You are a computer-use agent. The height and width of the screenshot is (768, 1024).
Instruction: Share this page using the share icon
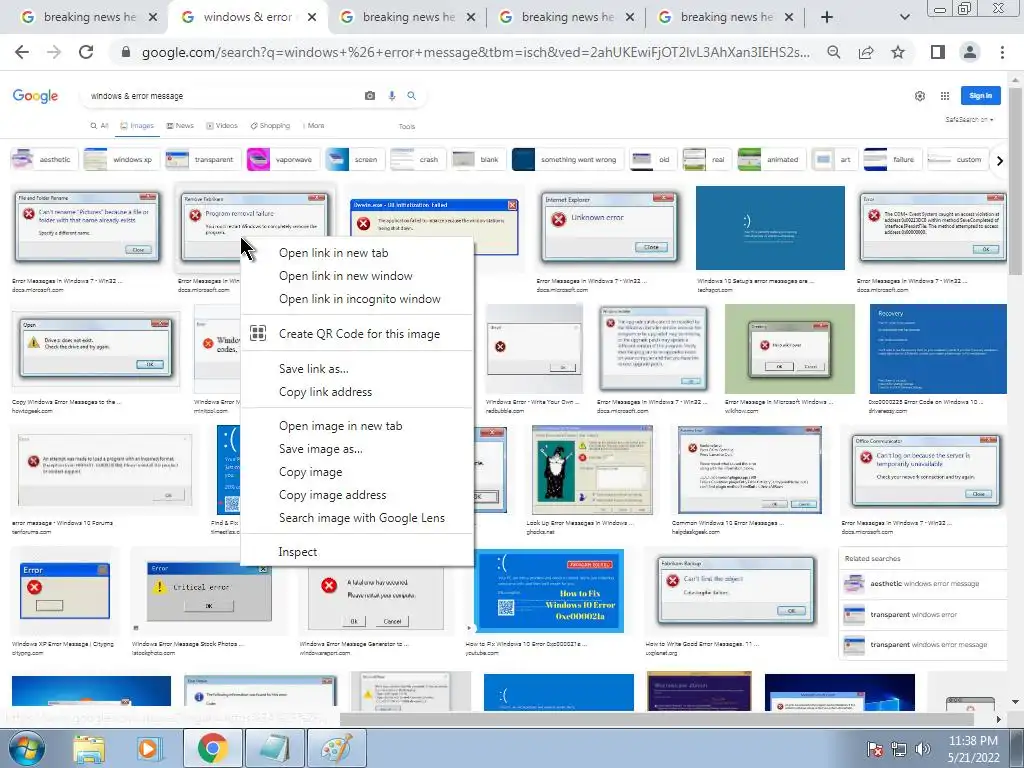click(x=866, y=52)
